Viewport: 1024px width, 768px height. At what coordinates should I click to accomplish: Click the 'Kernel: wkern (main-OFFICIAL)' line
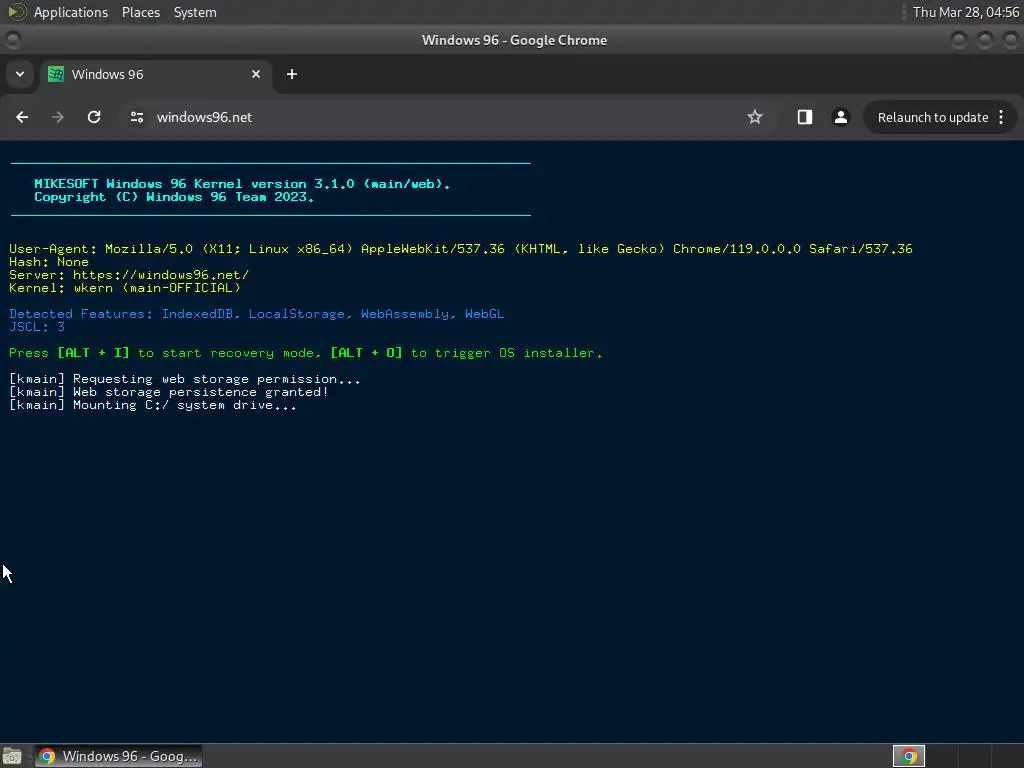[x=125, y=288]
